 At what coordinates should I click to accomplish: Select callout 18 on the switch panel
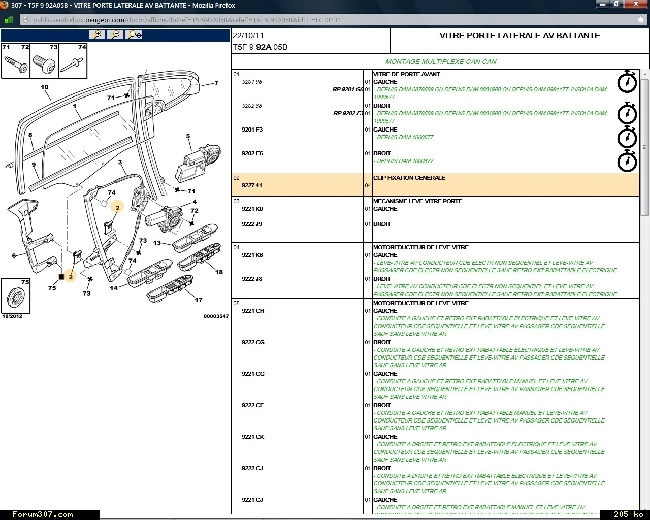[x=219, y=272]
